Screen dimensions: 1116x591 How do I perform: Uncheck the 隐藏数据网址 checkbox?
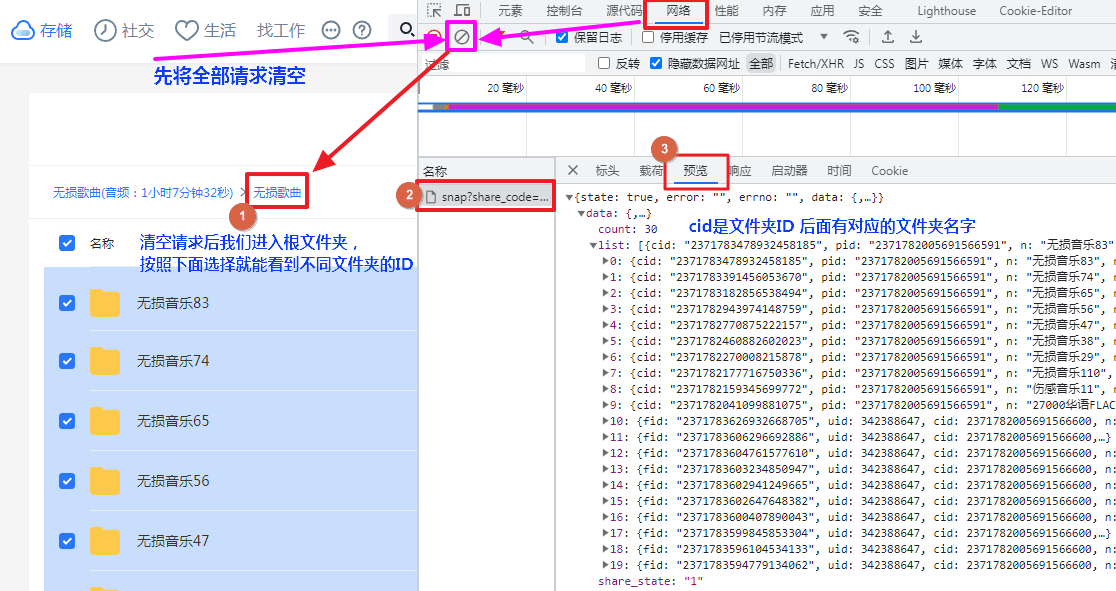click(656, 63)
